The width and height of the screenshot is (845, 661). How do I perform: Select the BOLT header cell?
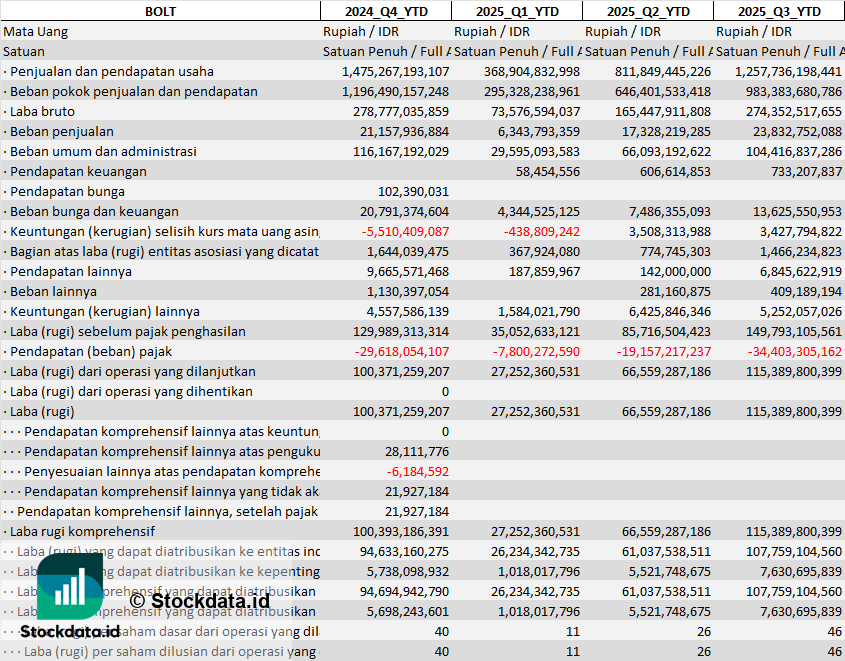[160, 11]
